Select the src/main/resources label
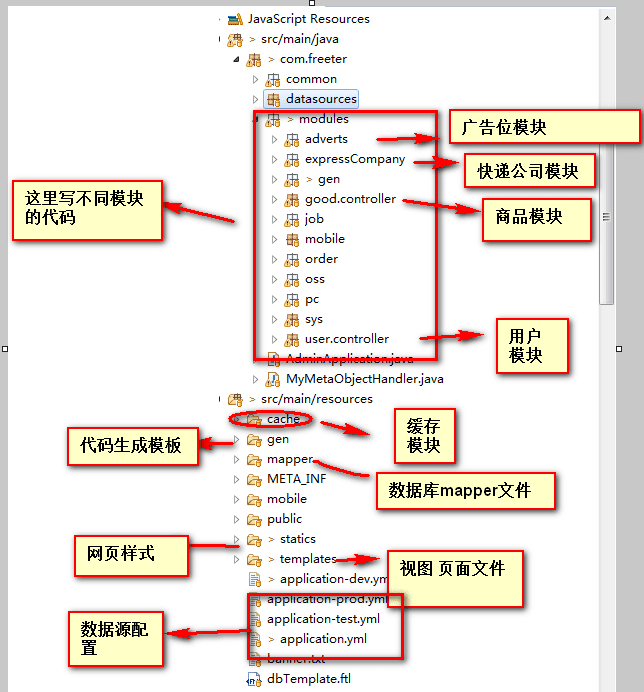This screenshot has width=644, height=692. tap(317, 399)
